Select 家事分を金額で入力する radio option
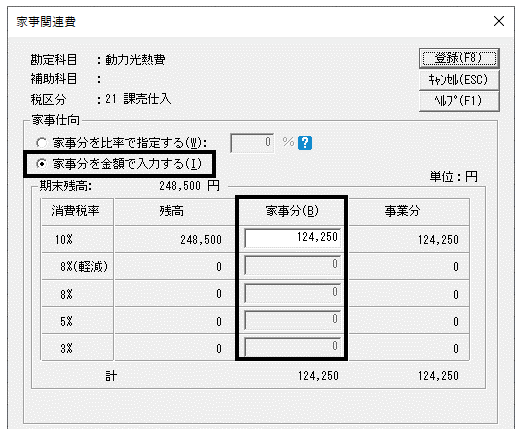518x429 pixels. click(41, 164)
